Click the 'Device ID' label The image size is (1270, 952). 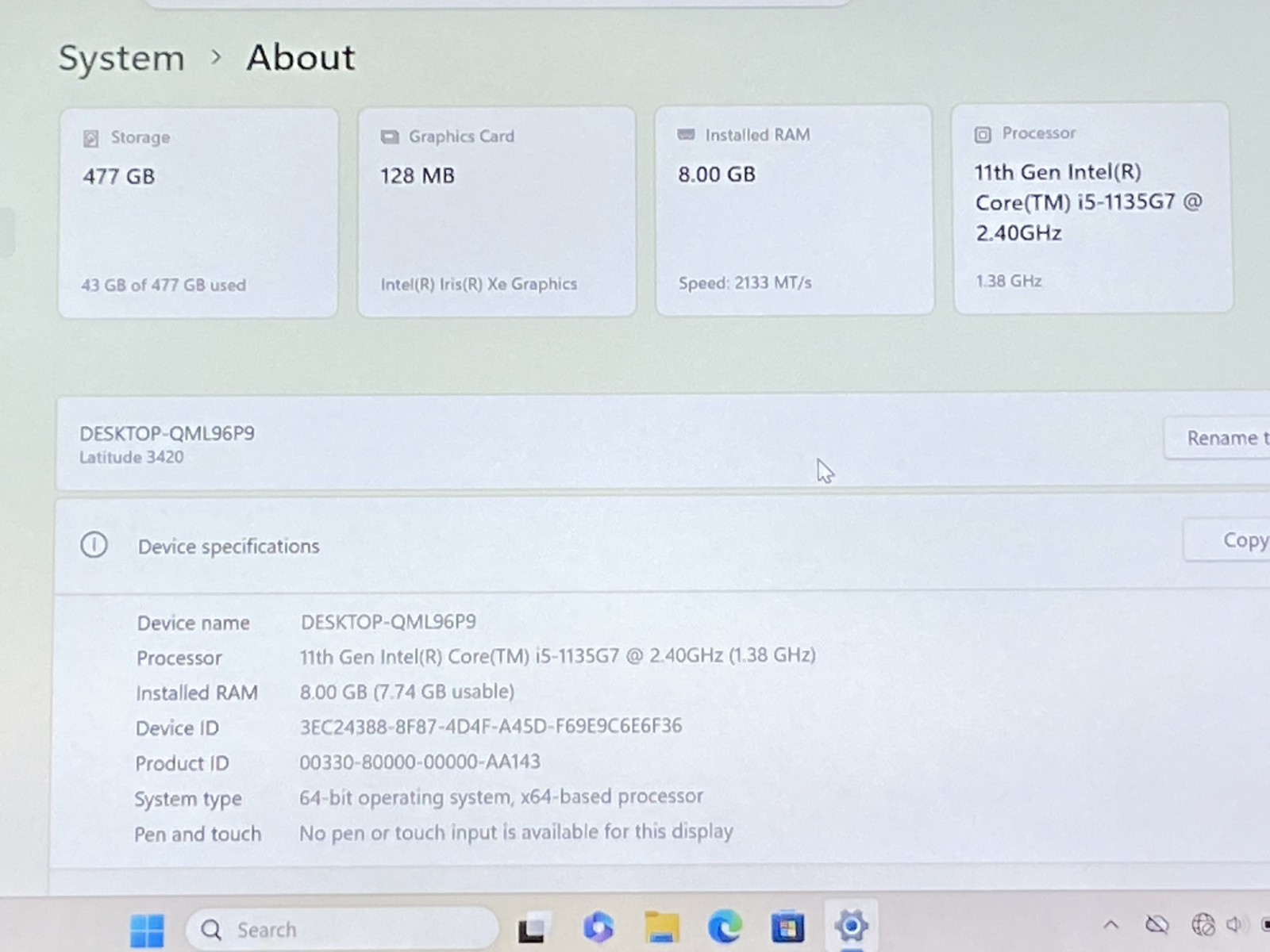coord(177,728)
